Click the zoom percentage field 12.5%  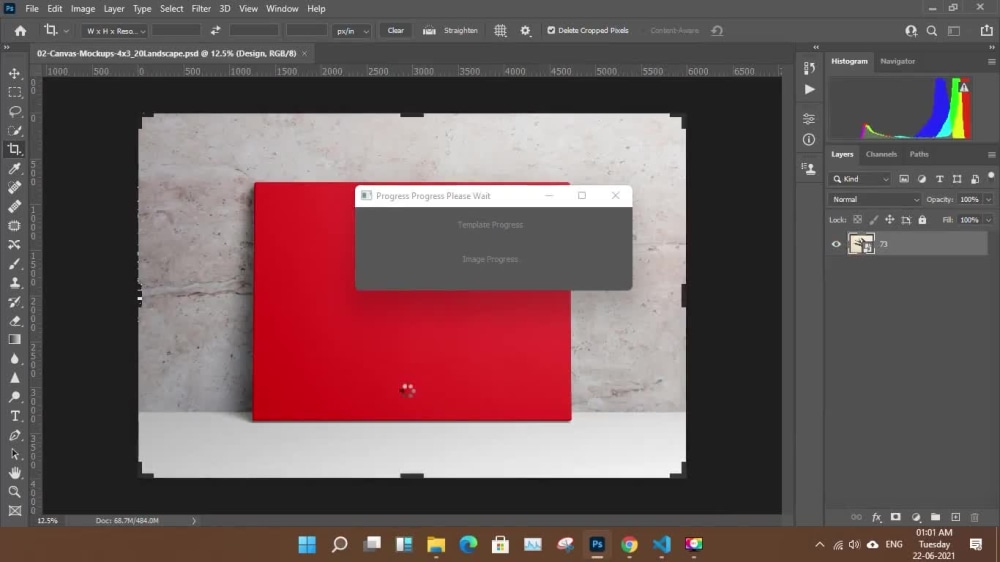48,521
